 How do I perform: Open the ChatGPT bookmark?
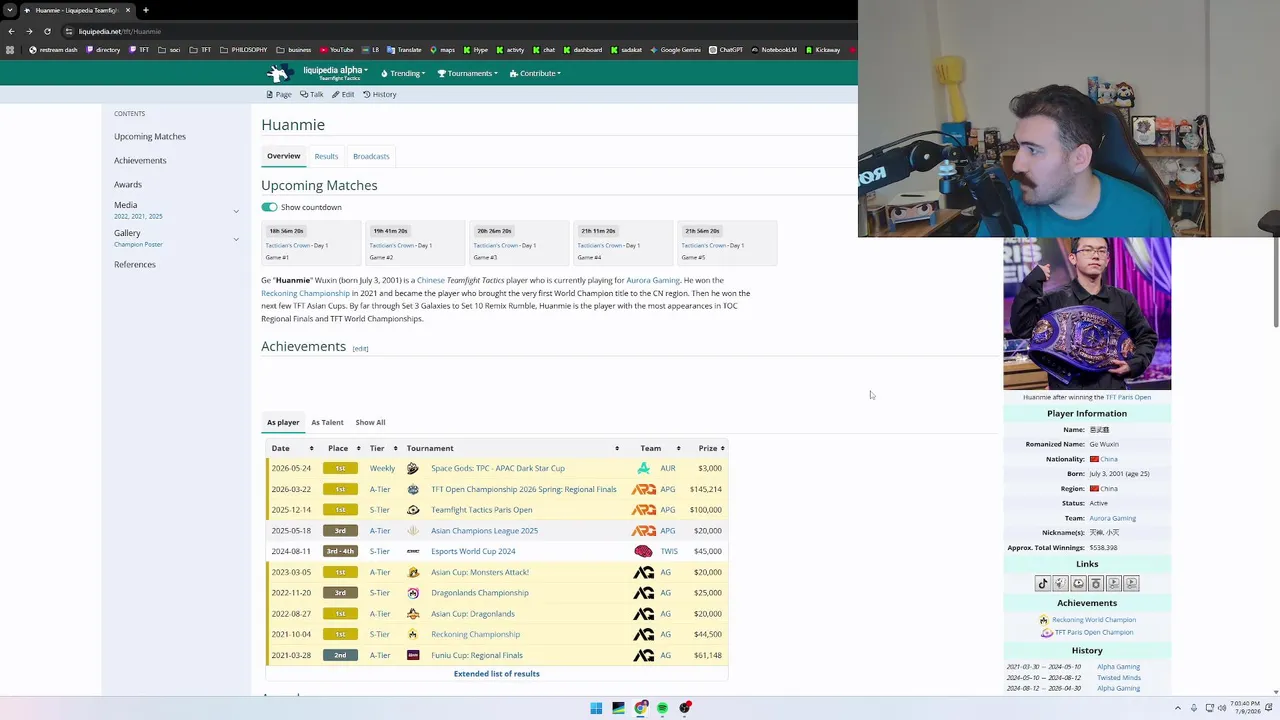[726, 50]
